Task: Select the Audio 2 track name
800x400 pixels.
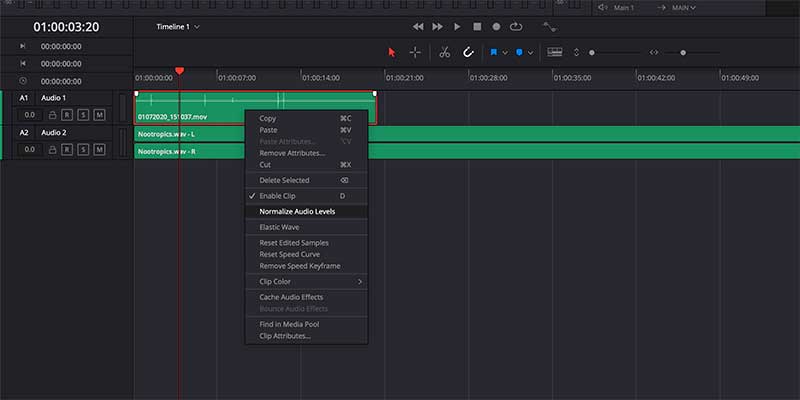Action: (x=54, y=133)
